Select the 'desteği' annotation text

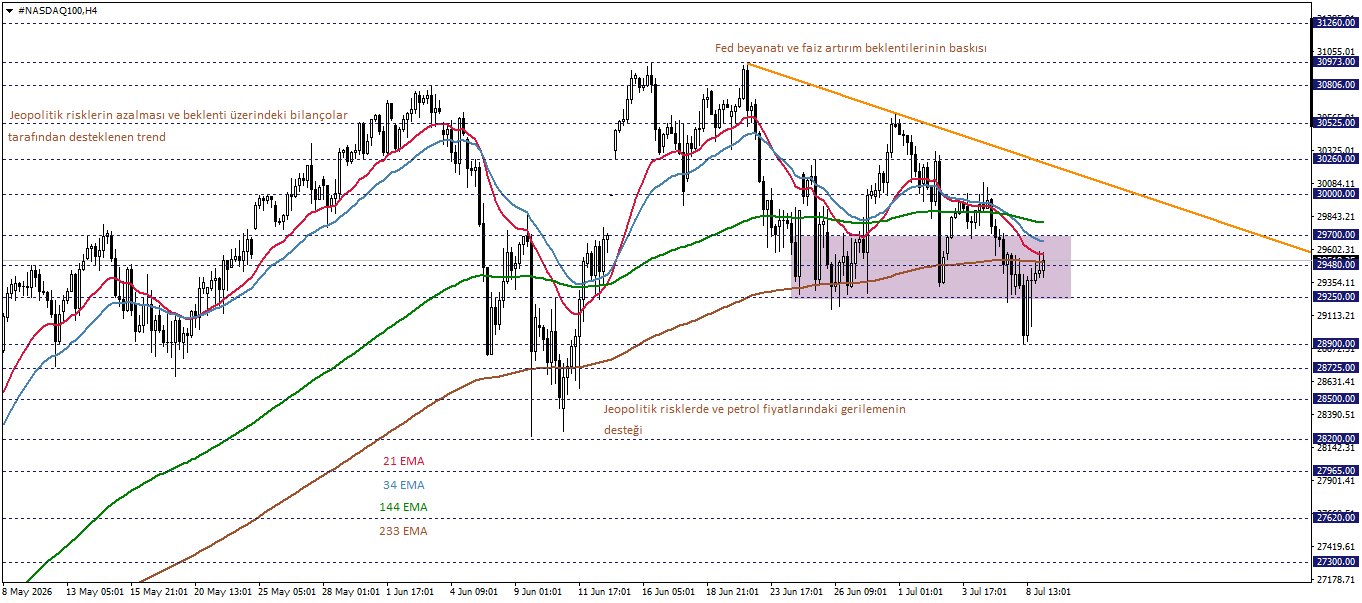623,430
